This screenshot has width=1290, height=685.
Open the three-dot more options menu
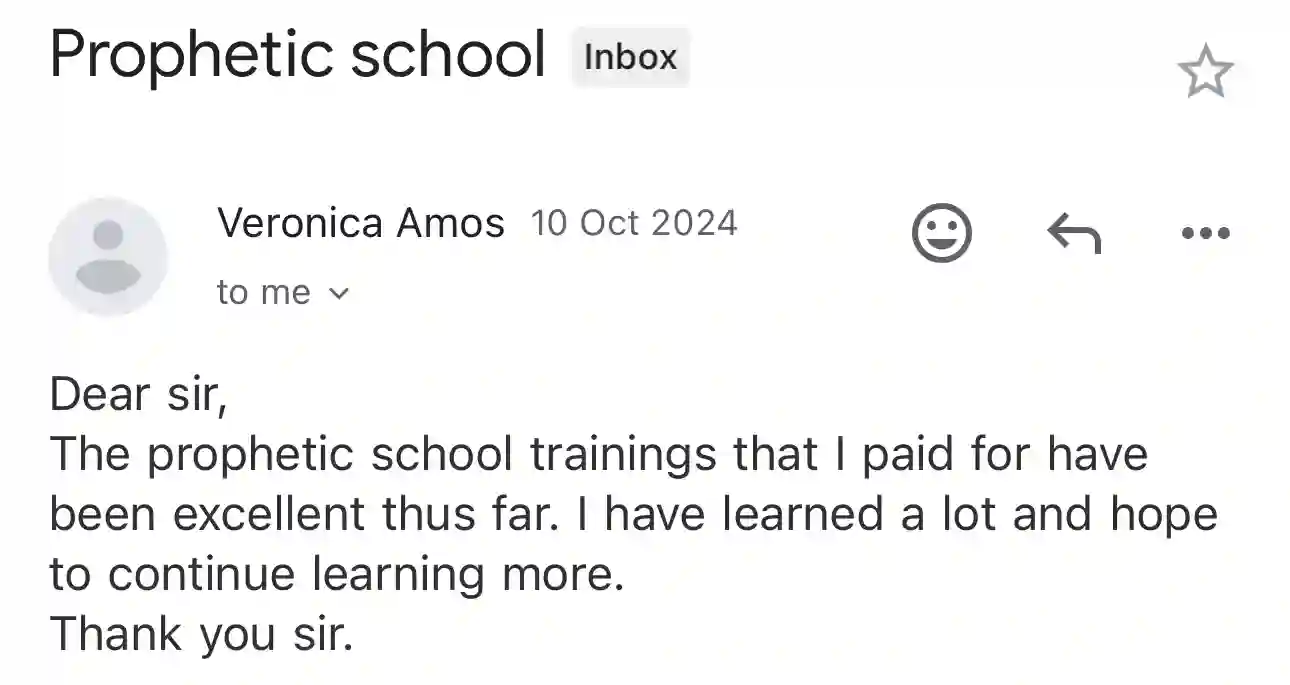pyautogui.click(x=1205, y=234)
